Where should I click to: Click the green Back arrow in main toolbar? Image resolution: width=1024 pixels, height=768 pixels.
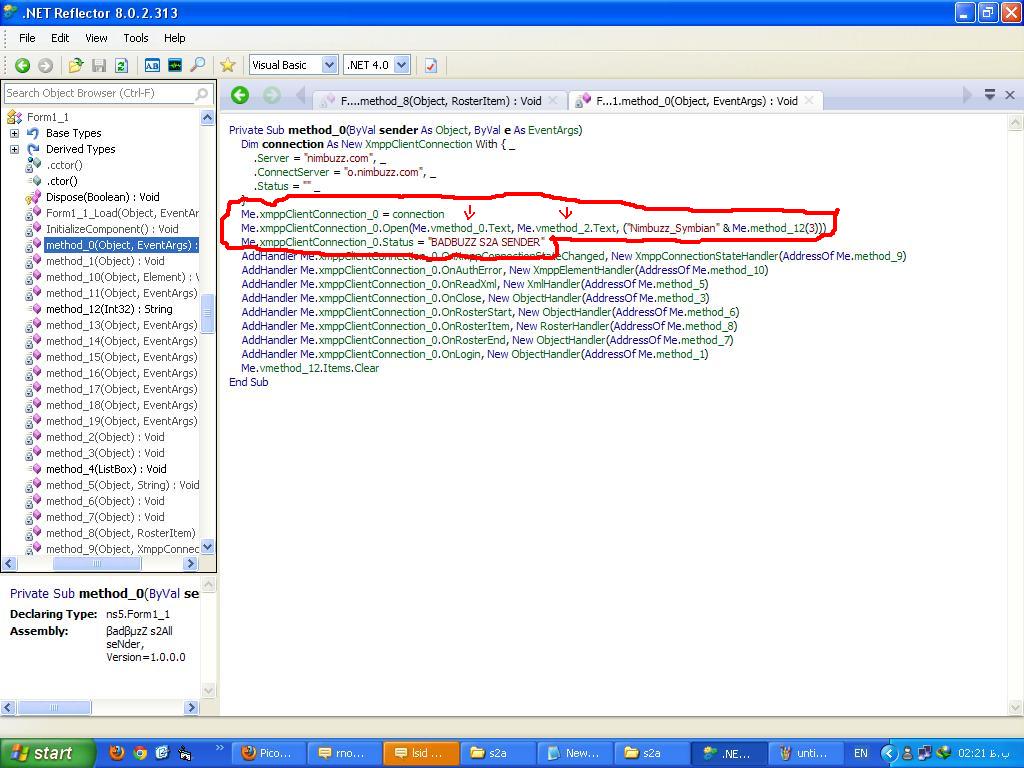[23, 65]
